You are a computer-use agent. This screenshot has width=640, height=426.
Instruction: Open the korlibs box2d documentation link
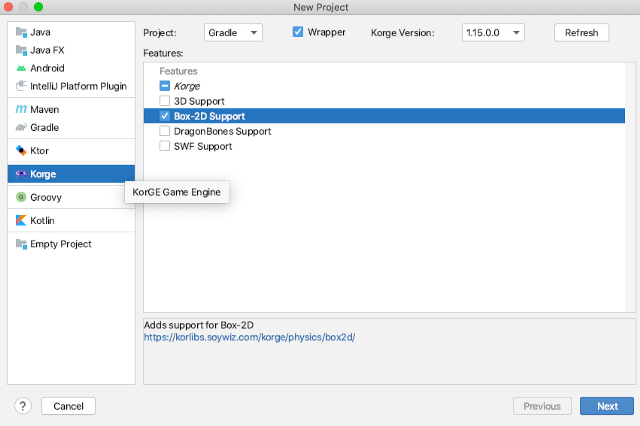point(249,337)
